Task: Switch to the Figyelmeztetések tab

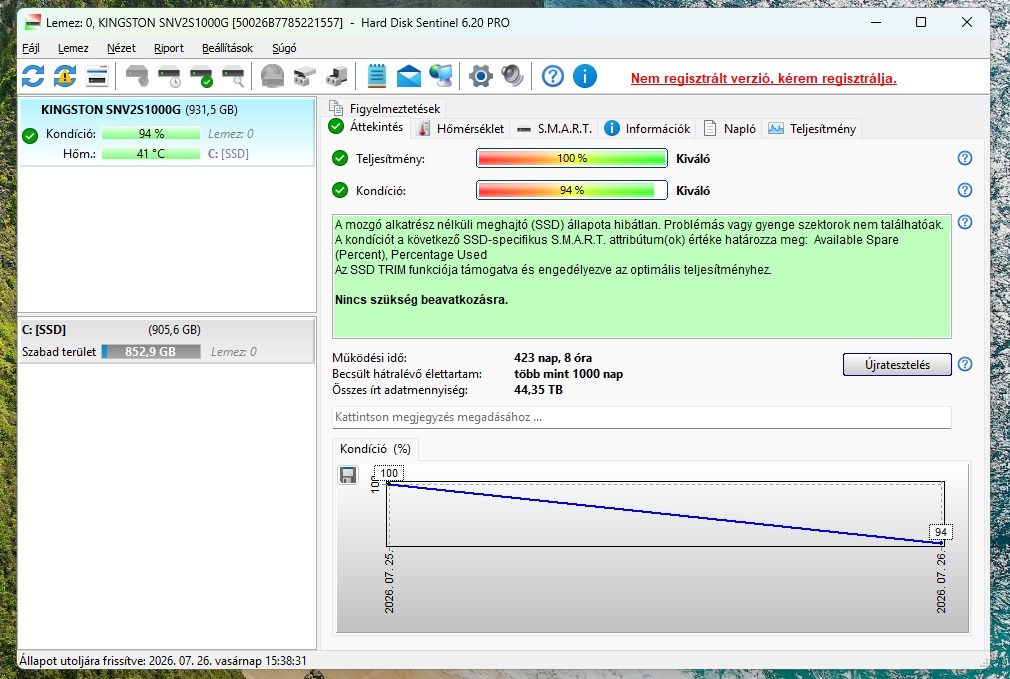Action: point(385,108)
